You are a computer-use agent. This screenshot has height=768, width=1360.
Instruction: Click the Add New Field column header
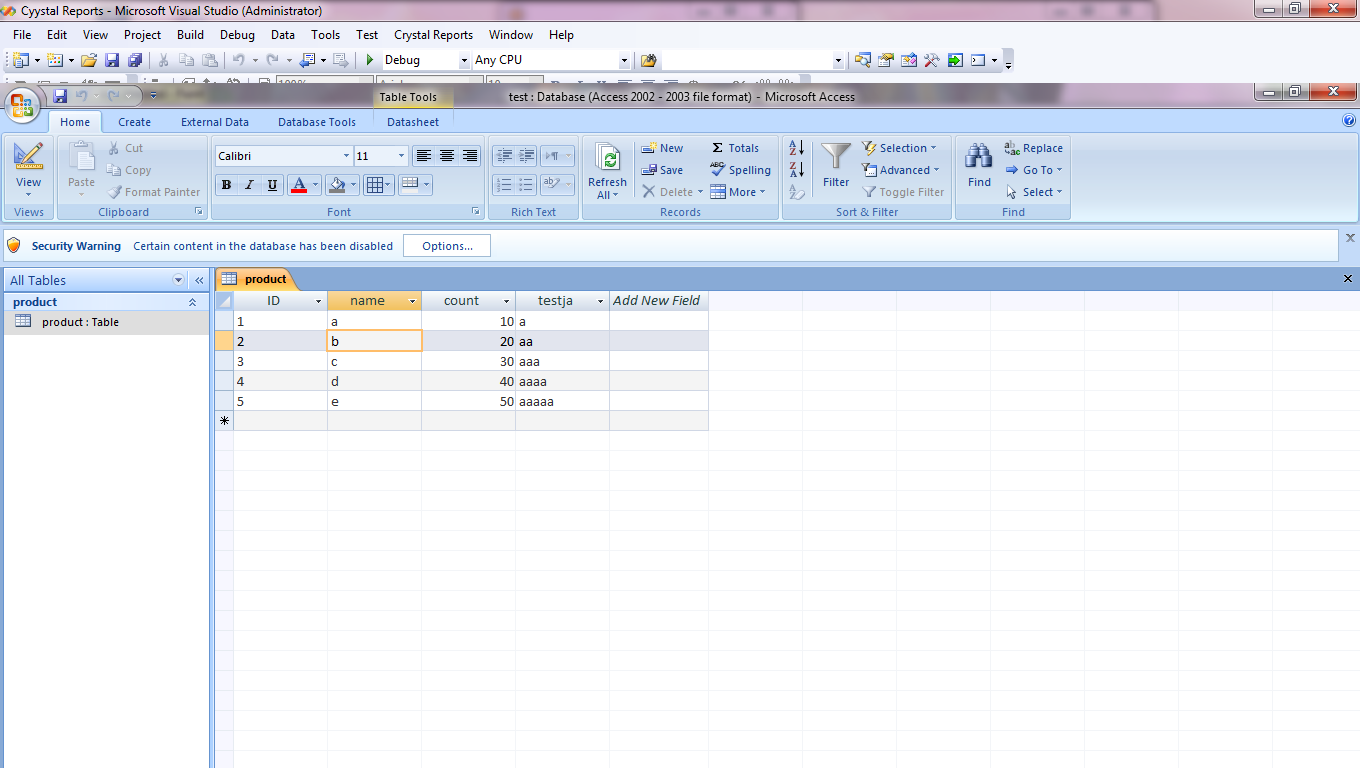658,301
